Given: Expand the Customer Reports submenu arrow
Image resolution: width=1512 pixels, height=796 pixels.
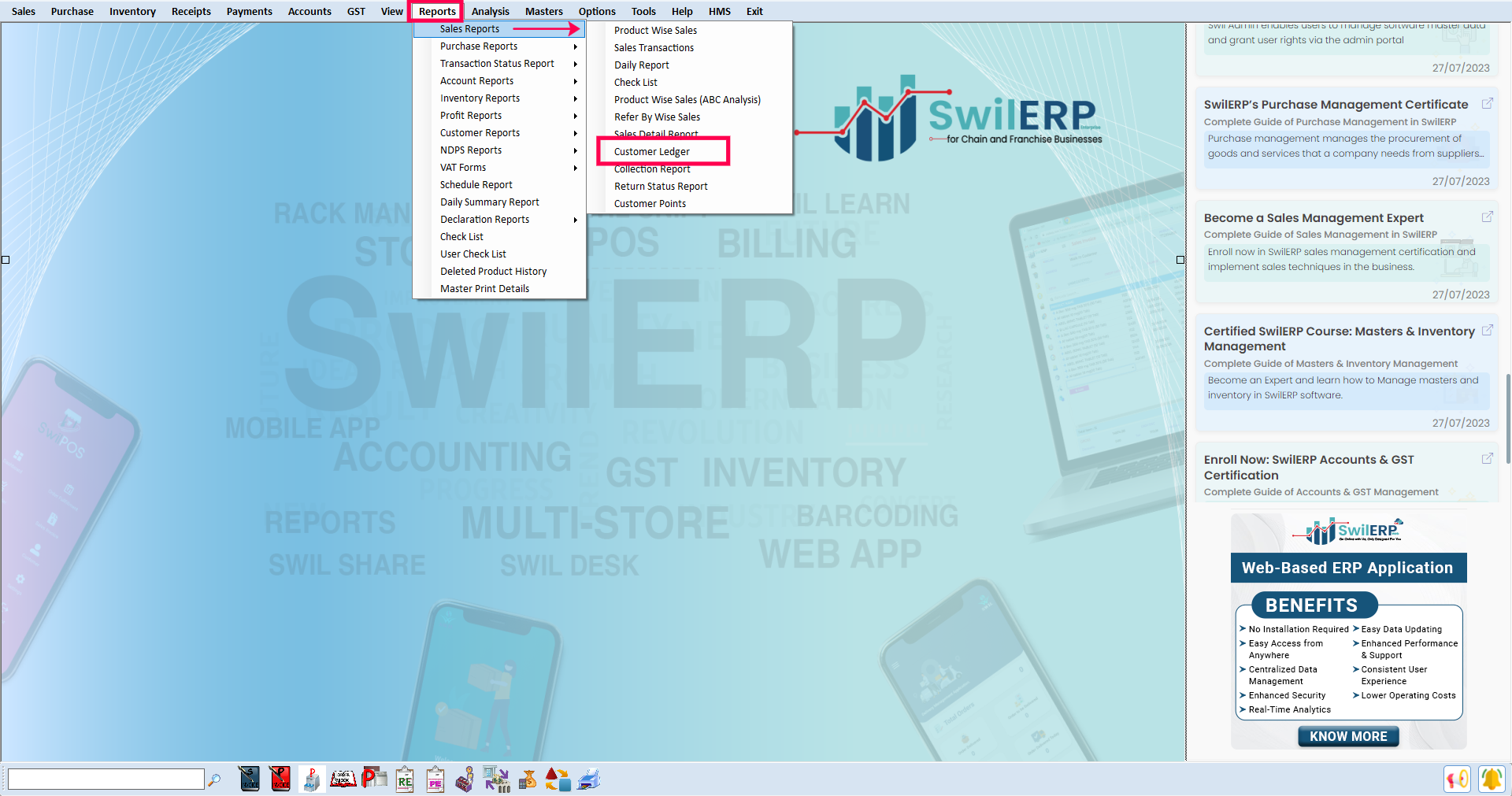Looking at the screenshot, I should [x=576, y=133].
